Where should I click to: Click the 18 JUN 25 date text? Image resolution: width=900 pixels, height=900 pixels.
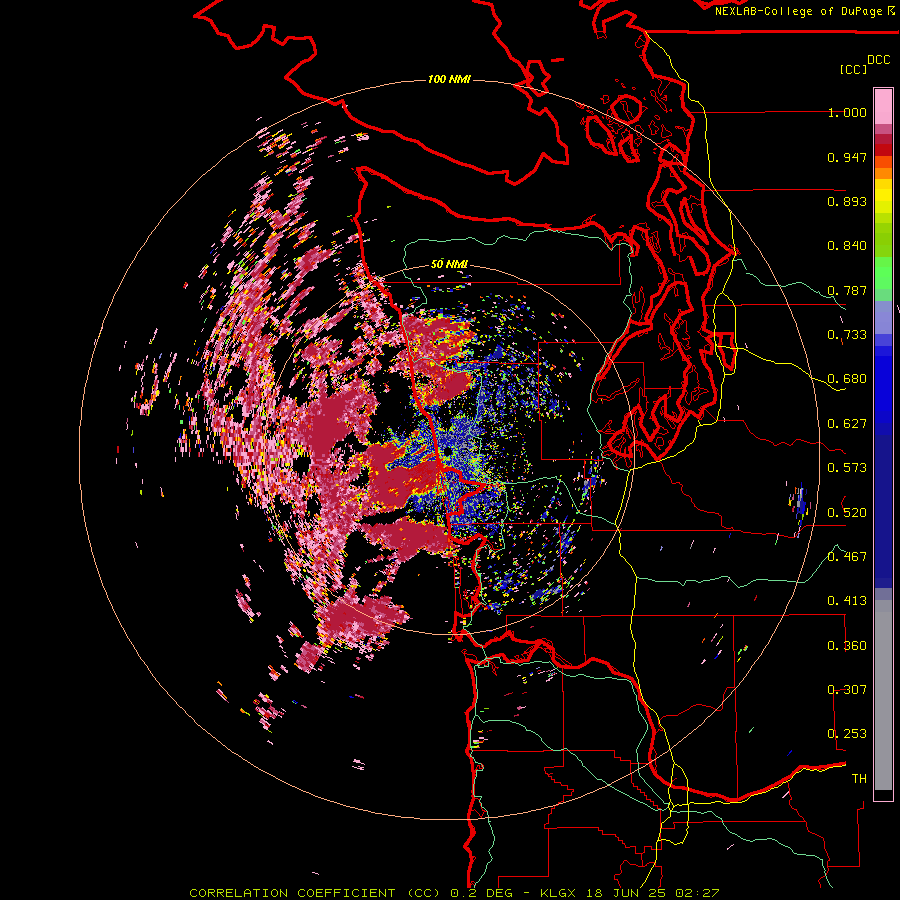tap(626, 893)
